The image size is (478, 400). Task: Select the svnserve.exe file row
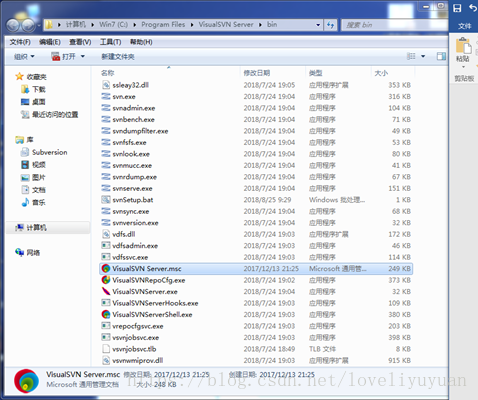[256, 188]
